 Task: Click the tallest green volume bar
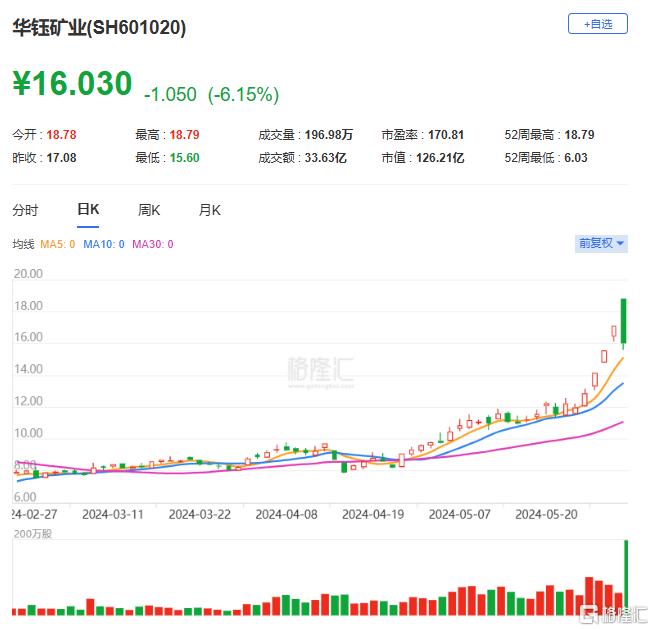pyautogui.click(x=626, y=578)
